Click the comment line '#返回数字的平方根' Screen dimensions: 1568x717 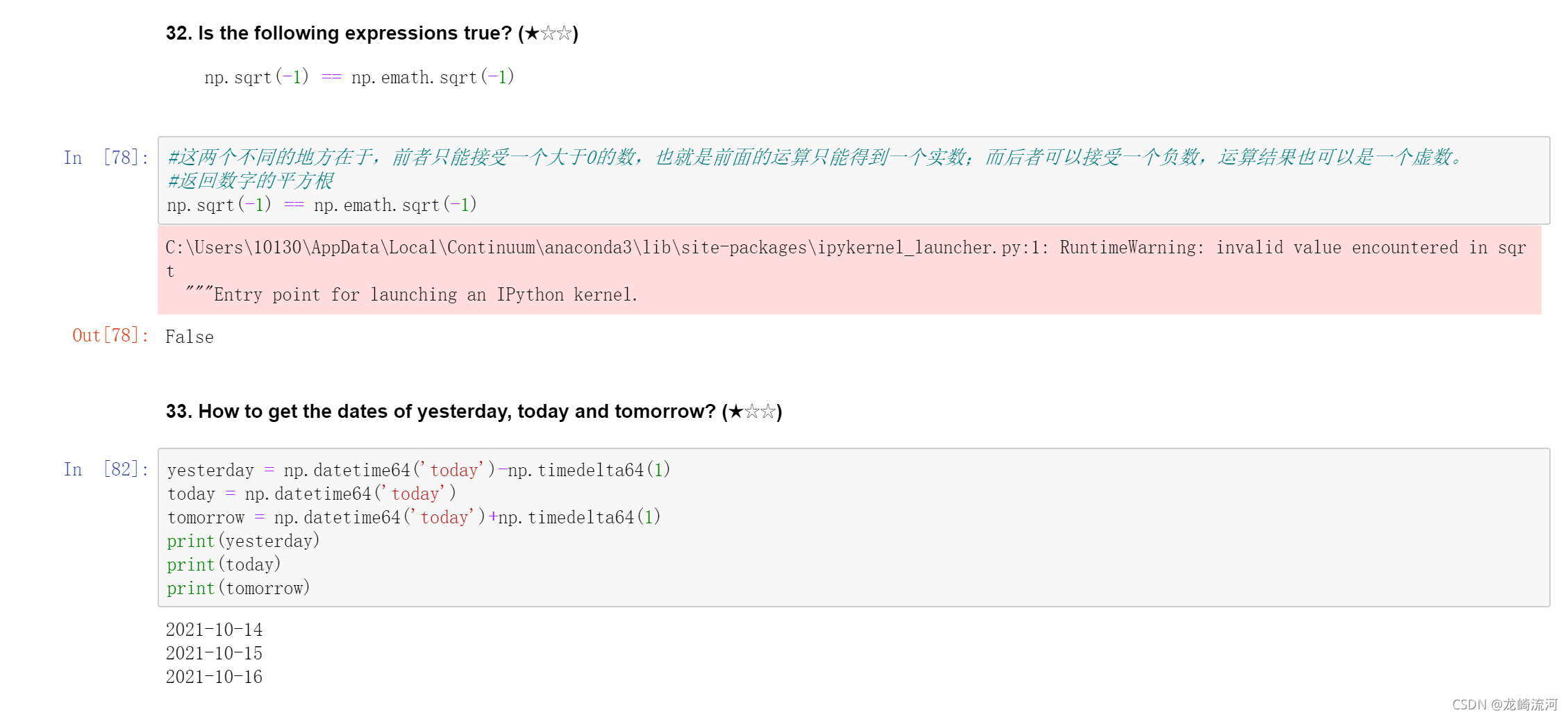coord(251,181)
